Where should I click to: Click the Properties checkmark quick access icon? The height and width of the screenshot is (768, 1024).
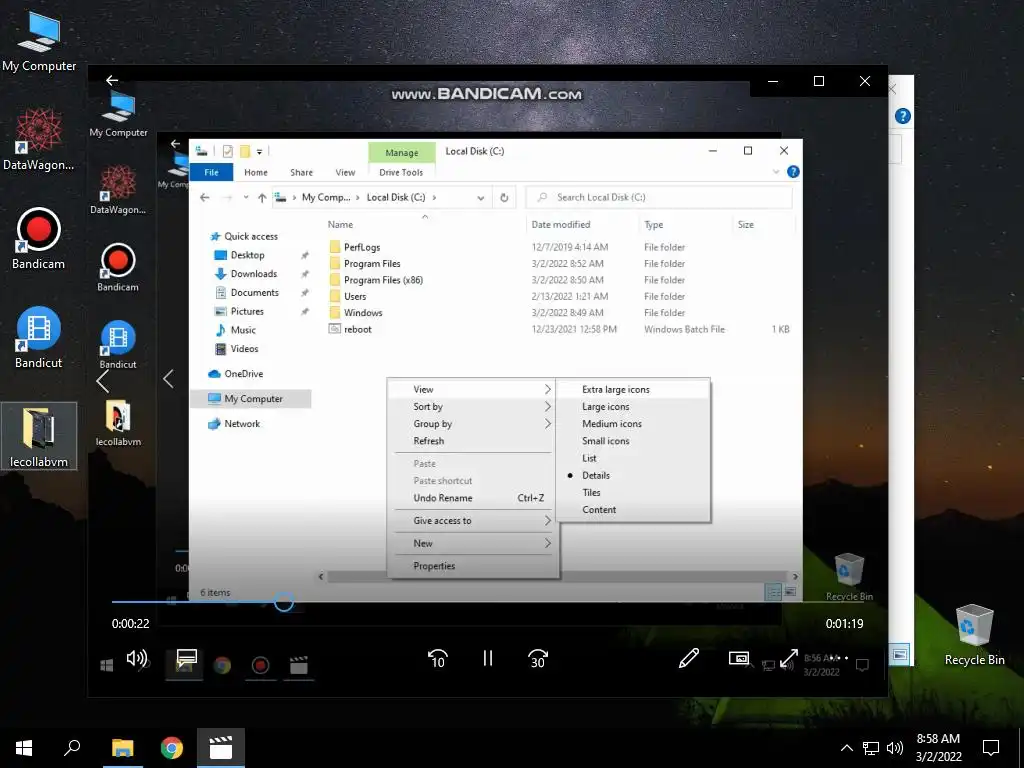tap(227, 152)
